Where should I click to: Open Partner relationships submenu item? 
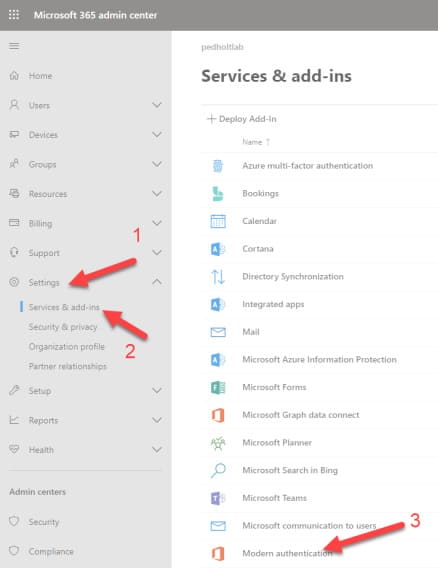tap(68, 366)
